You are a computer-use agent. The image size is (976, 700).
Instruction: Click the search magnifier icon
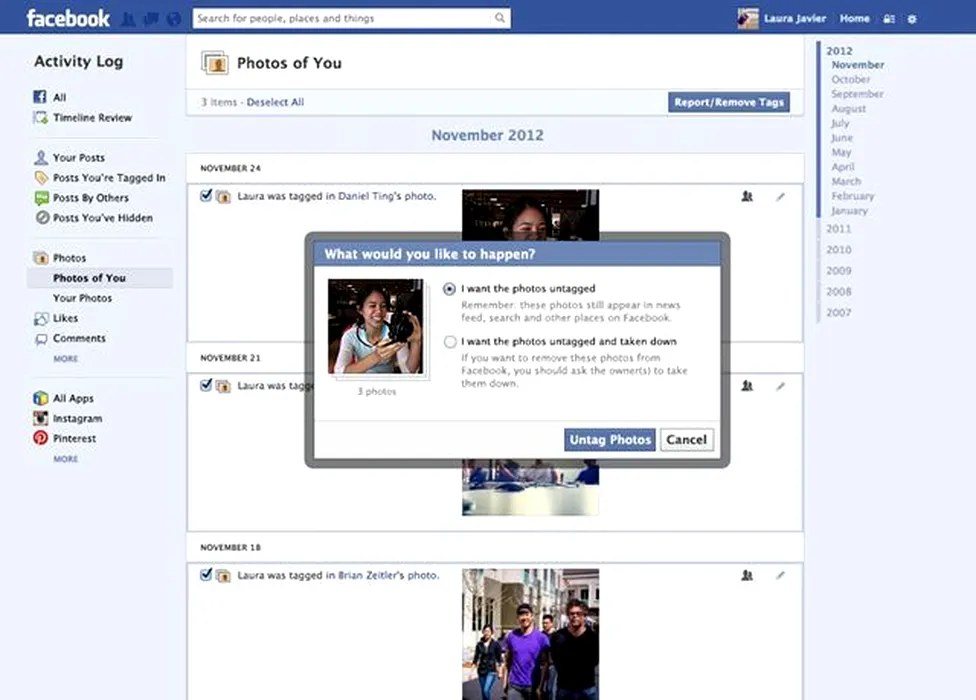point(500,18)
